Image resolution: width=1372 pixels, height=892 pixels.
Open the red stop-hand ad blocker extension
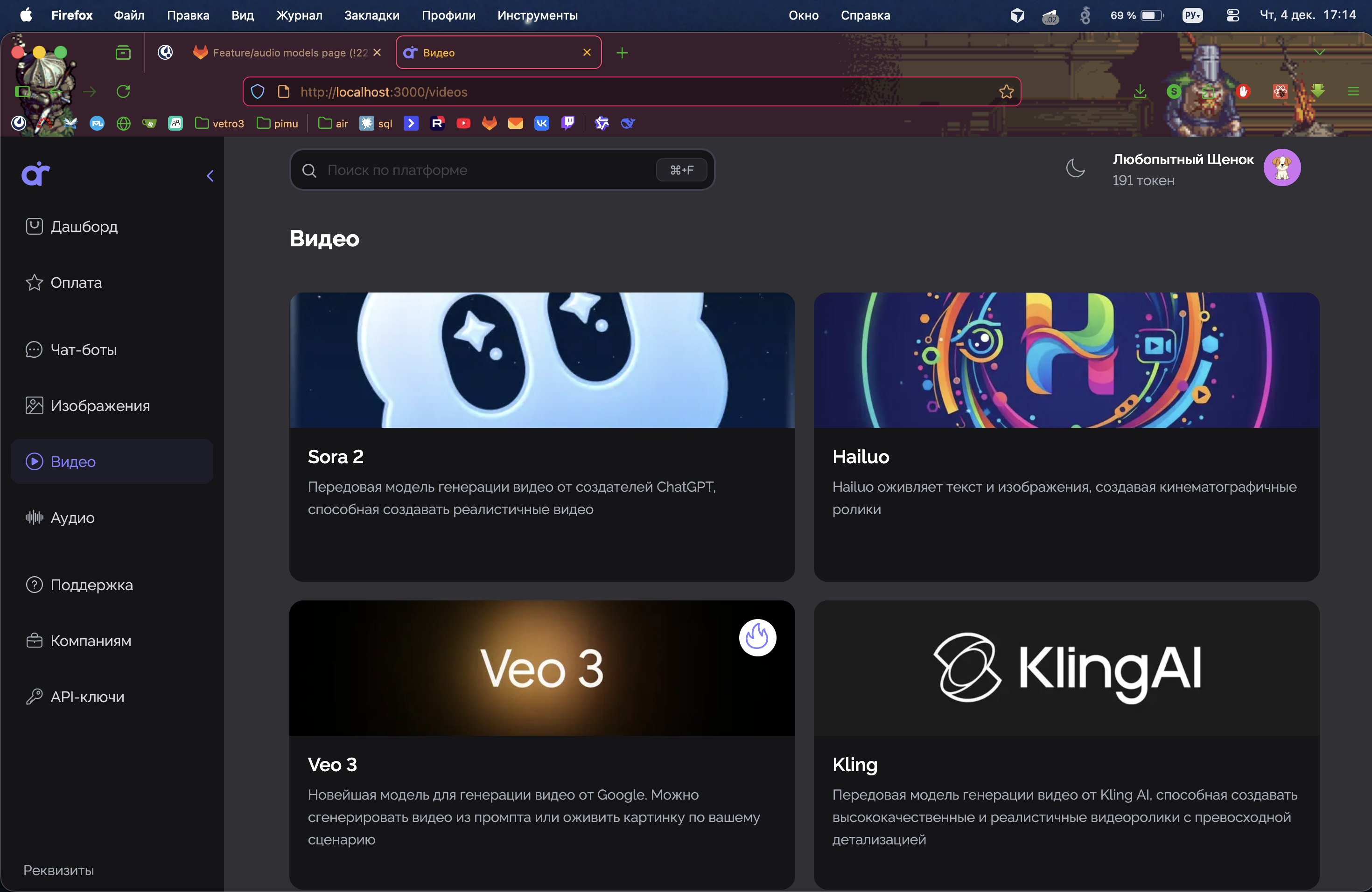pyautogui.click(x=1243, y=91)
